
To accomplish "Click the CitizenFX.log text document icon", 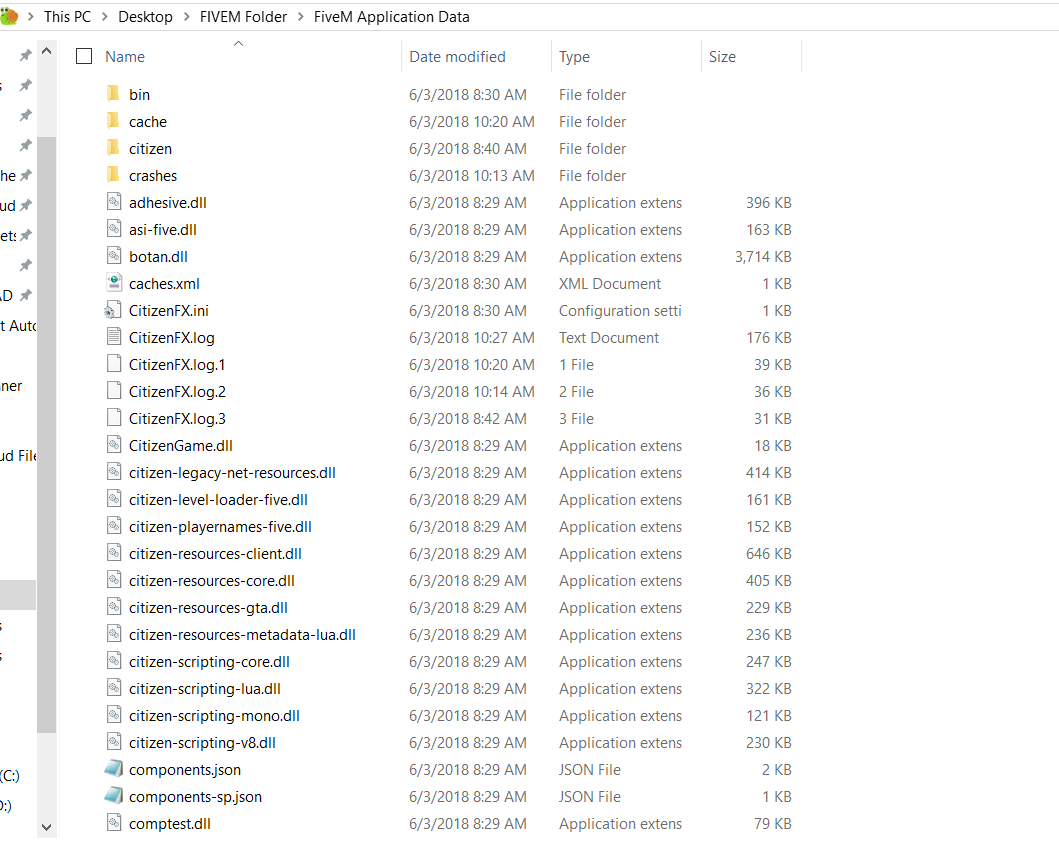I will [x=114, y=336].
